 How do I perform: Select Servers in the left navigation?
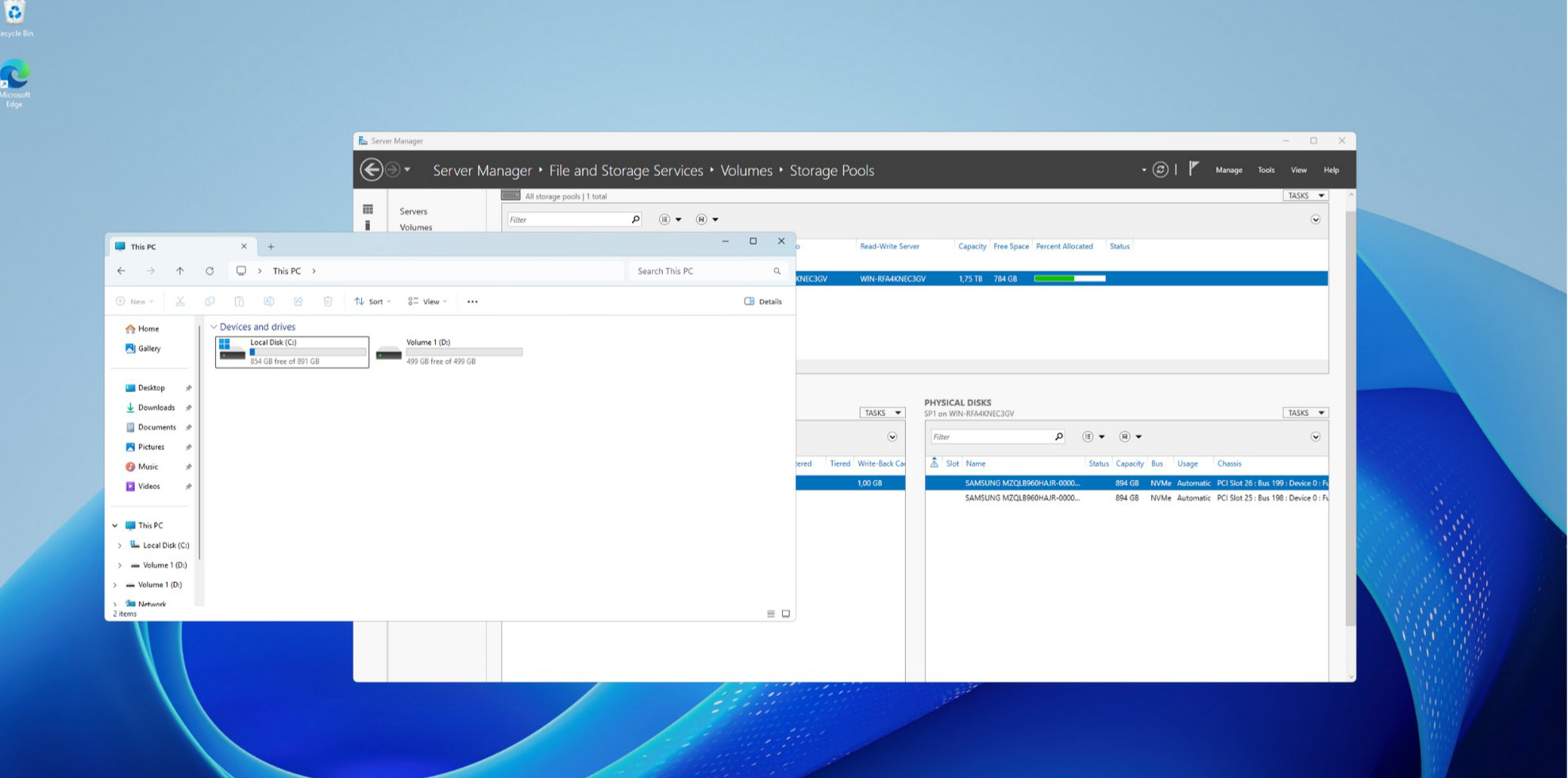click(x=413, y=211)
